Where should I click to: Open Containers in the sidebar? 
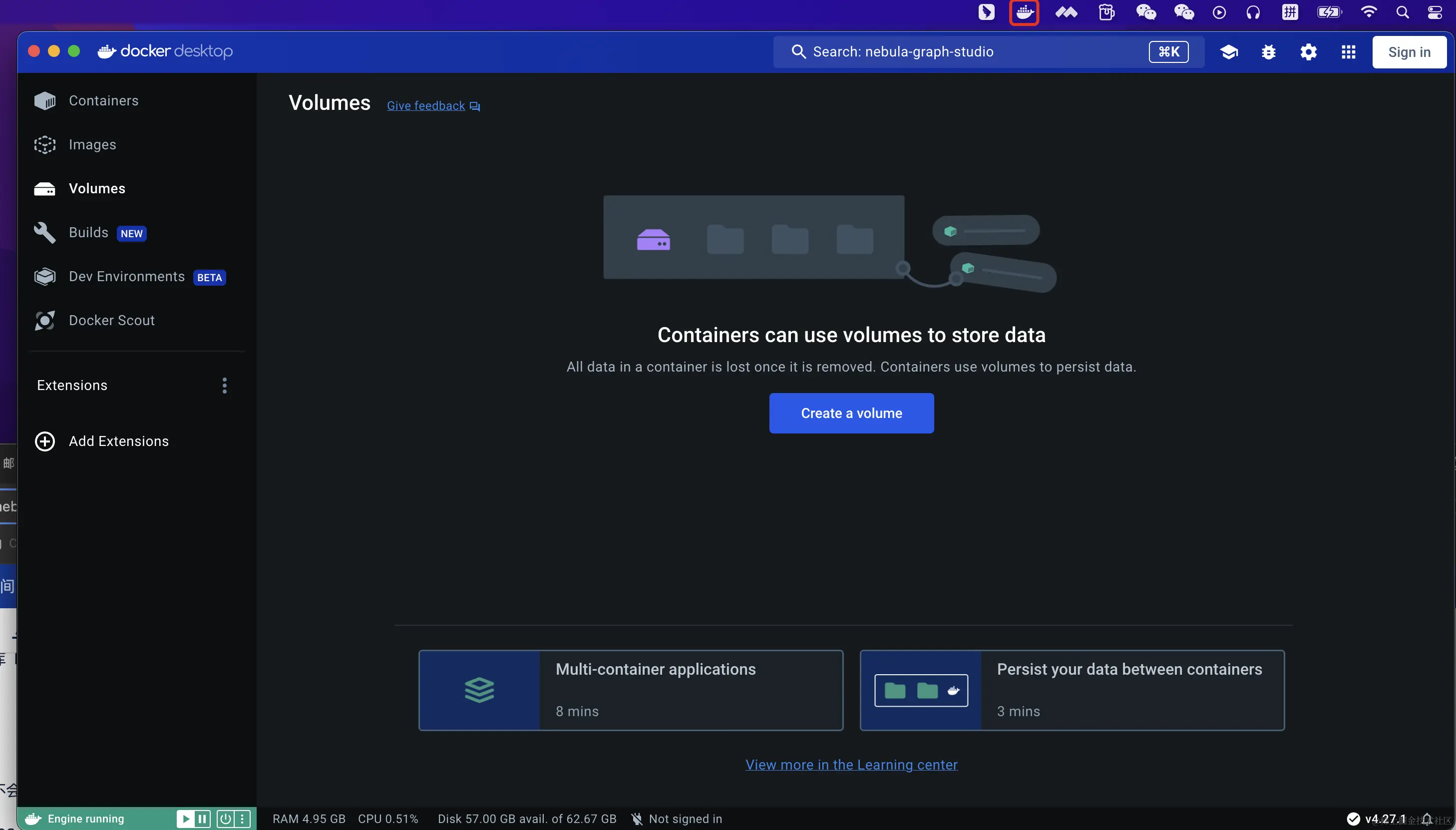click(x=103, y=101)
